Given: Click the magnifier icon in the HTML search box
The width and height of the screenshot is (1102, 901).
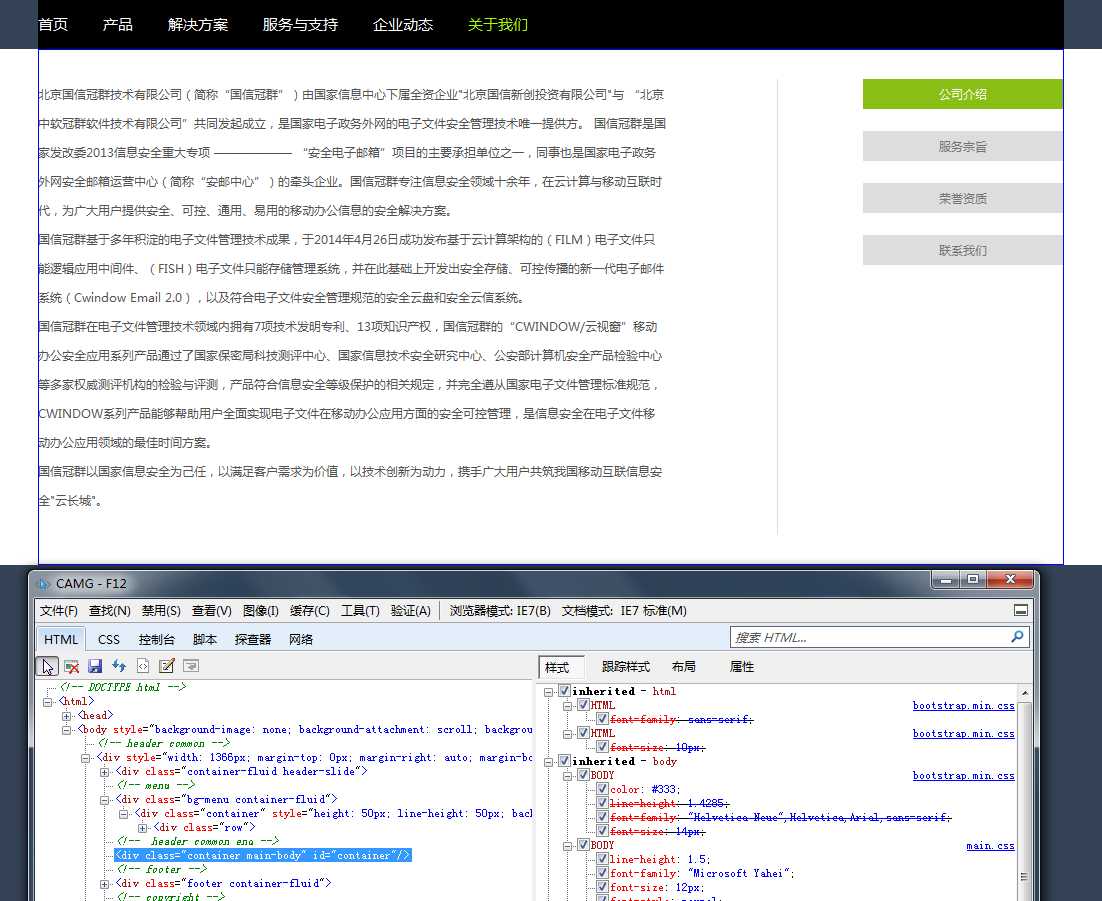Looking at the screenshot, I should [x=1017, y=637].
